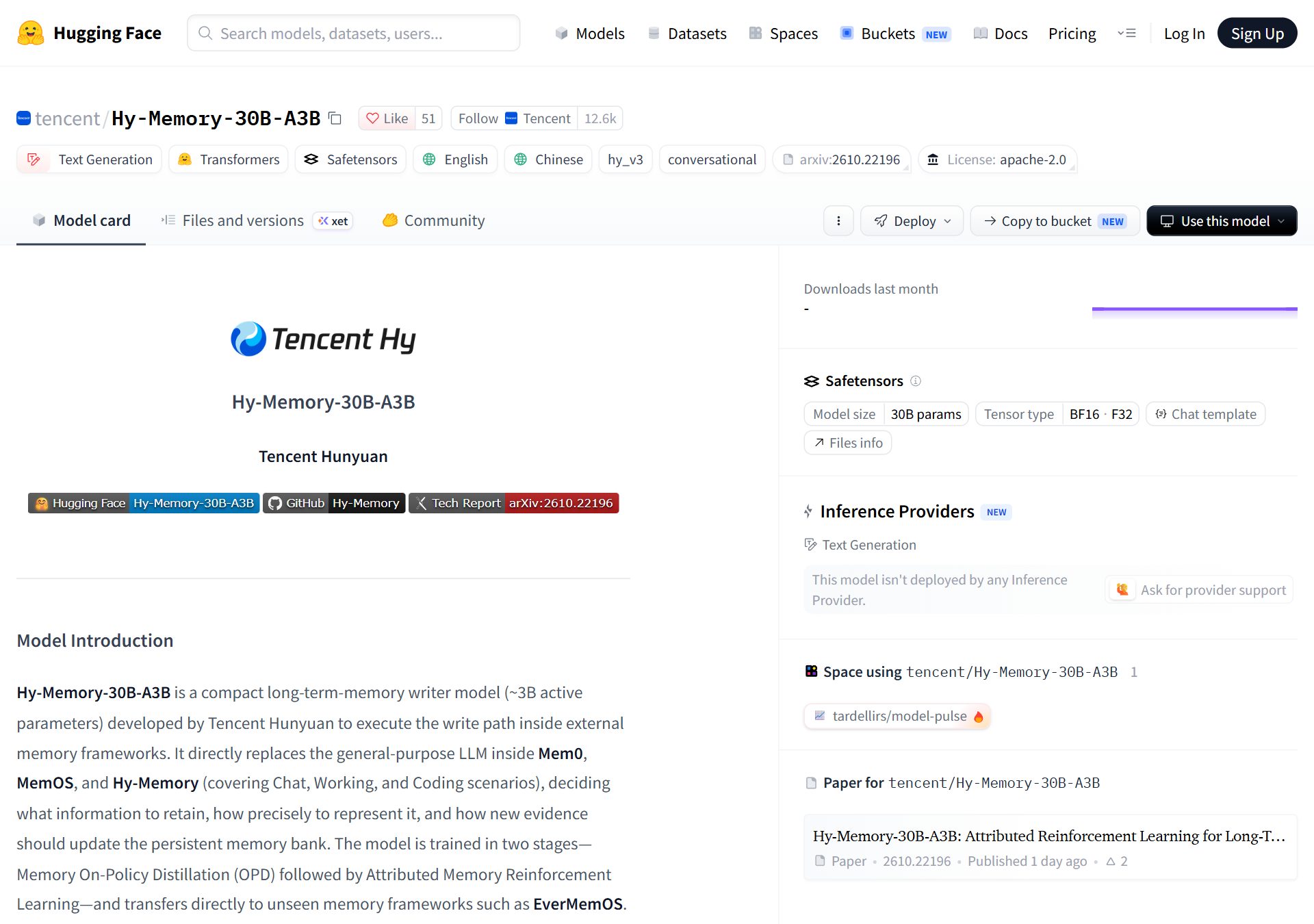This screenshot has height=924, width=1314.
Task: Open the Deploy dropdown
Action: (912, 221)
